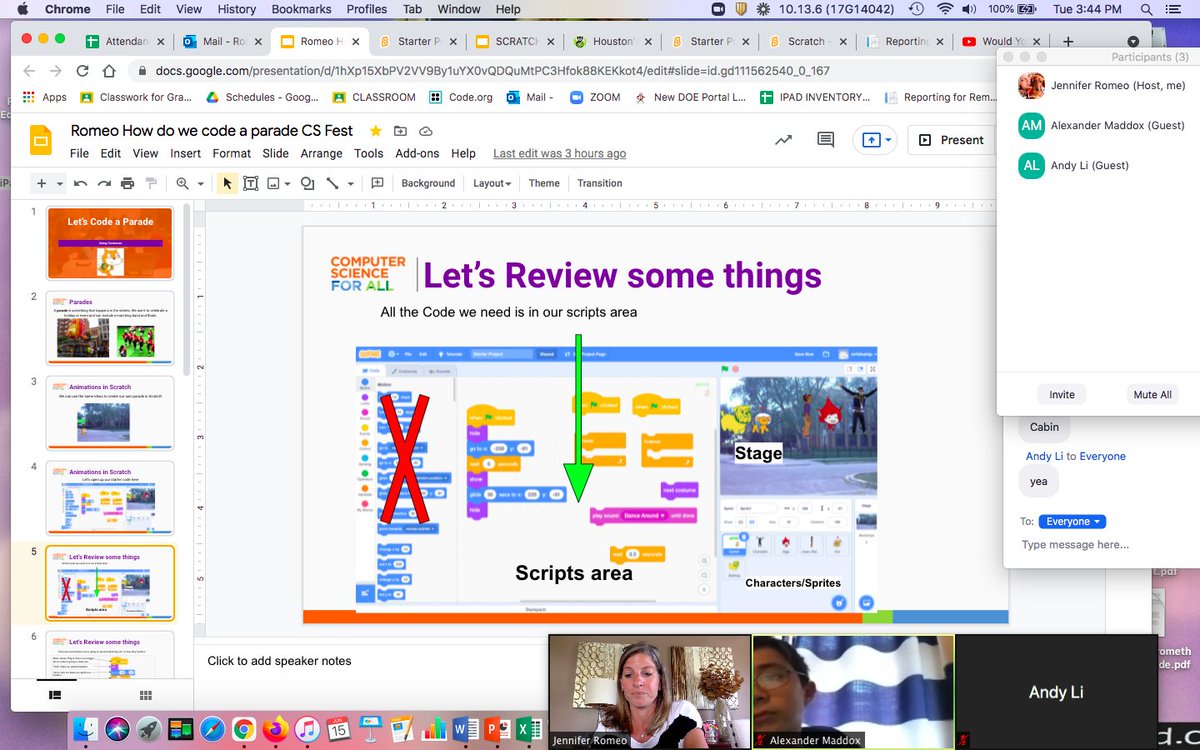Screen dimensions: 1200x750
Task: Click Mute All in Participants panel
Action: [x=1152, y=394]
